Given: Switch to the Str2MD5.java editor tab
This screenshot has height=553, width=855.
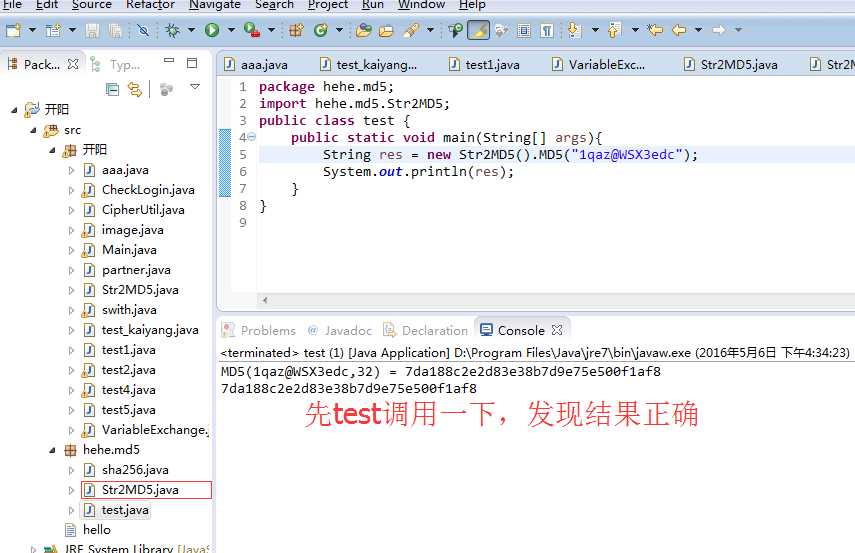Looking at the screenshot, I should (x=731, y=64).
